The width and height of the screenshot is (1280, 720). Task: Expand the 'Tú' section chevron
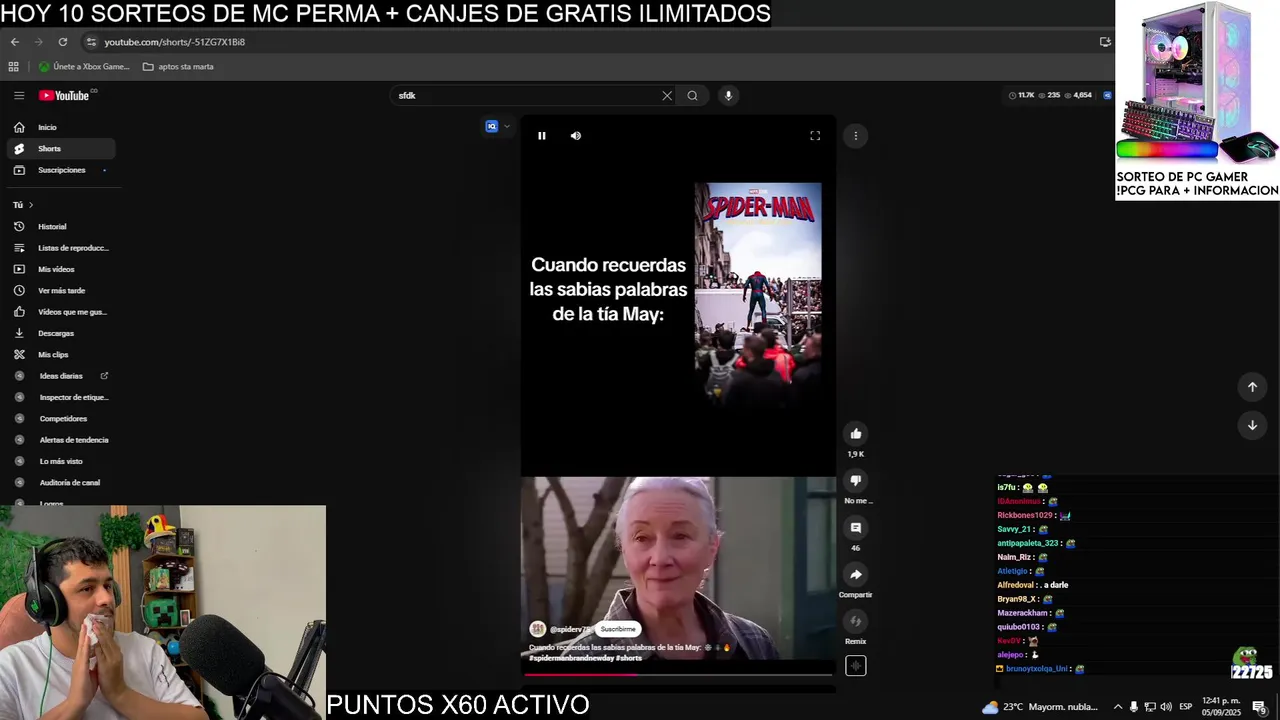pyautogui.click(x=31, y=205)
